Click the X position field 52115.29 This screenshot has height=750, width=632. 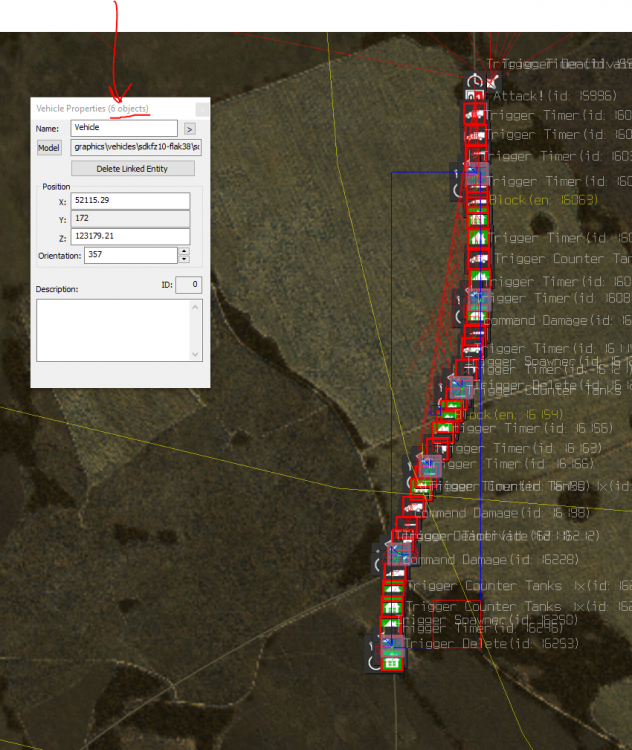pyautogui.click(x=130, y=201)
